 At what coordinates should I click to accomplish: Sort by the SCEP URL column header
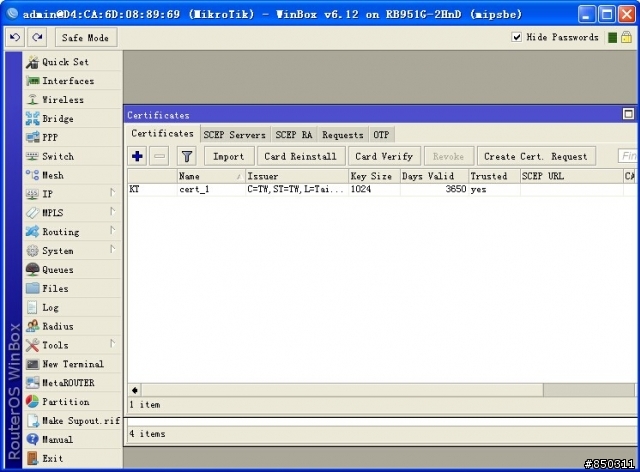click(x=571, y=176)
